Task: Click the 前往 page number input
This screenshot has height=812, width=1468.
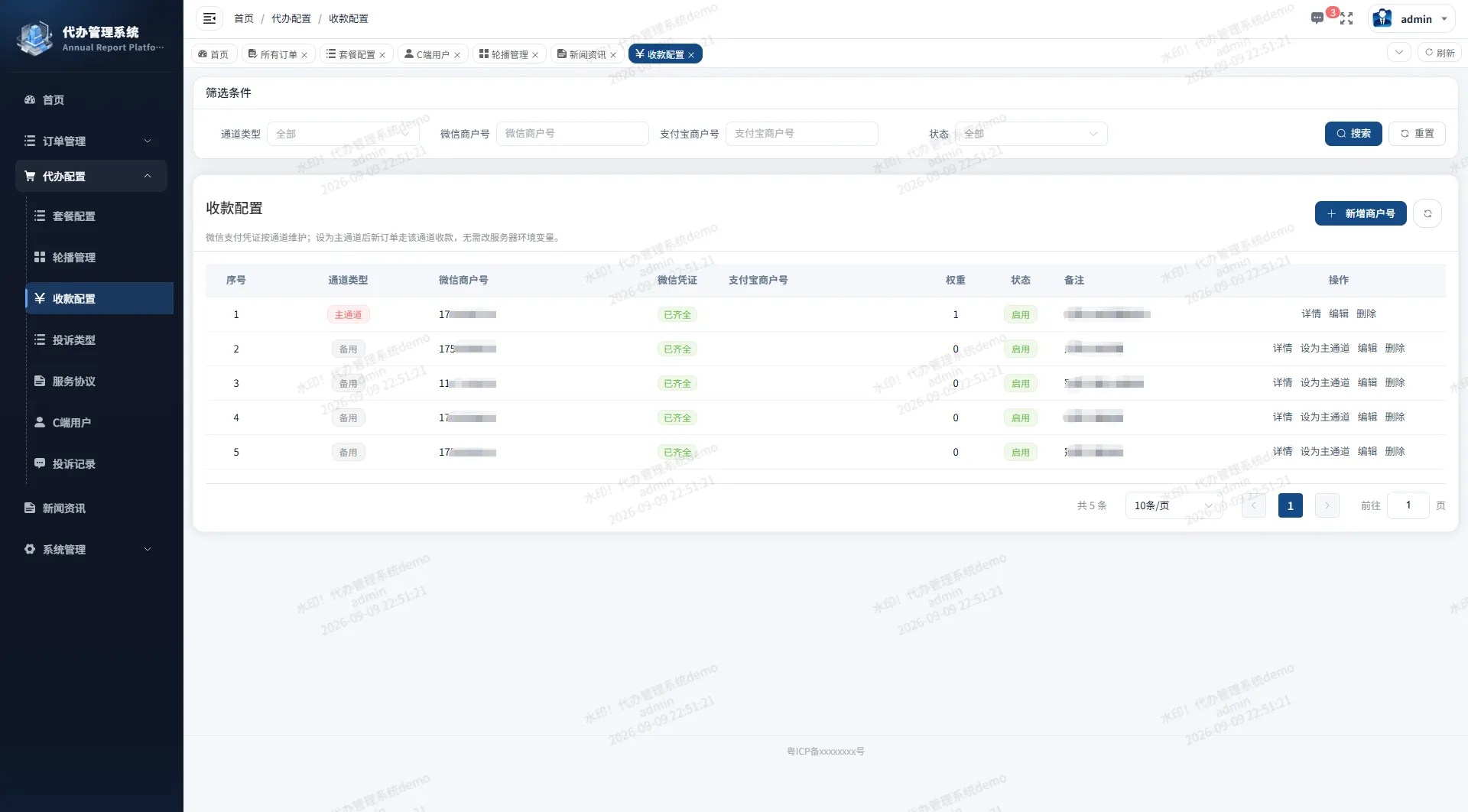Action: [1408, 505]
